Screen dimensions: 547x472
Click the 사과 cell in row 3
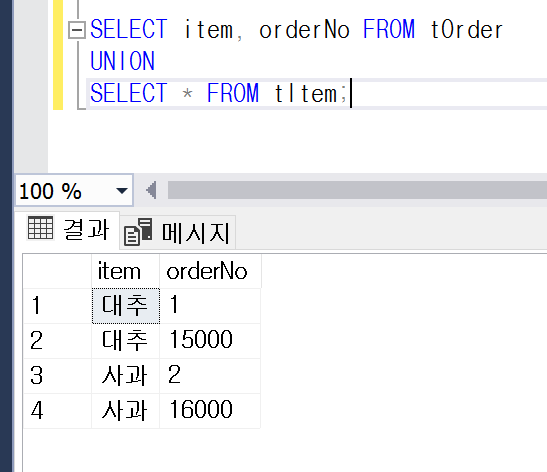click(126, 376)
